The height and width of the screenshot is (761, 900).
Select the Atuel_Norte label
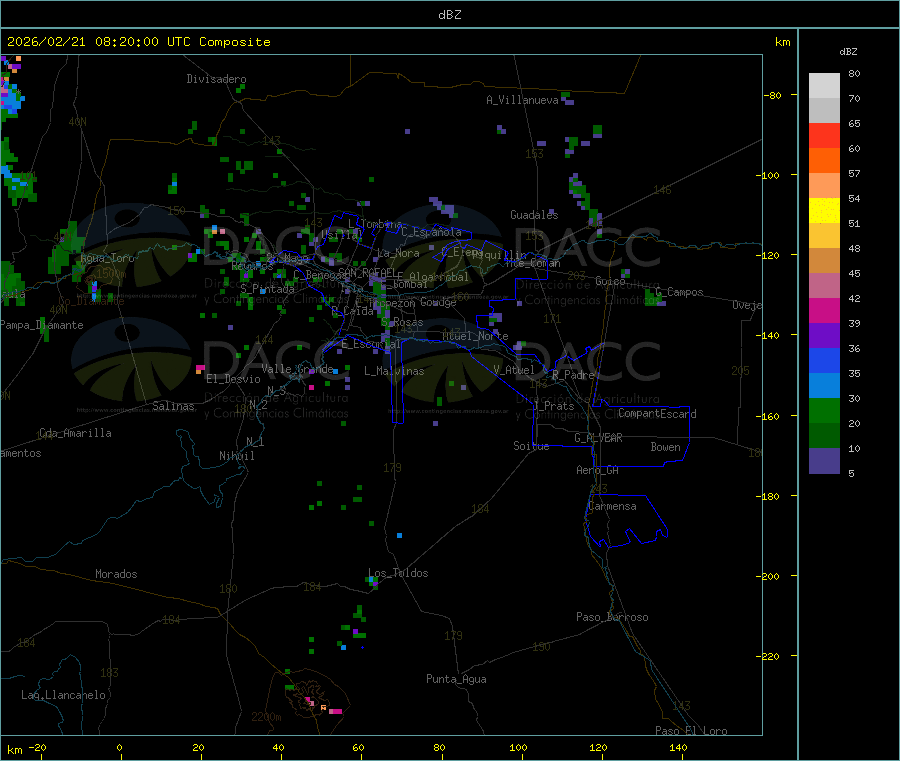(475, 336)
